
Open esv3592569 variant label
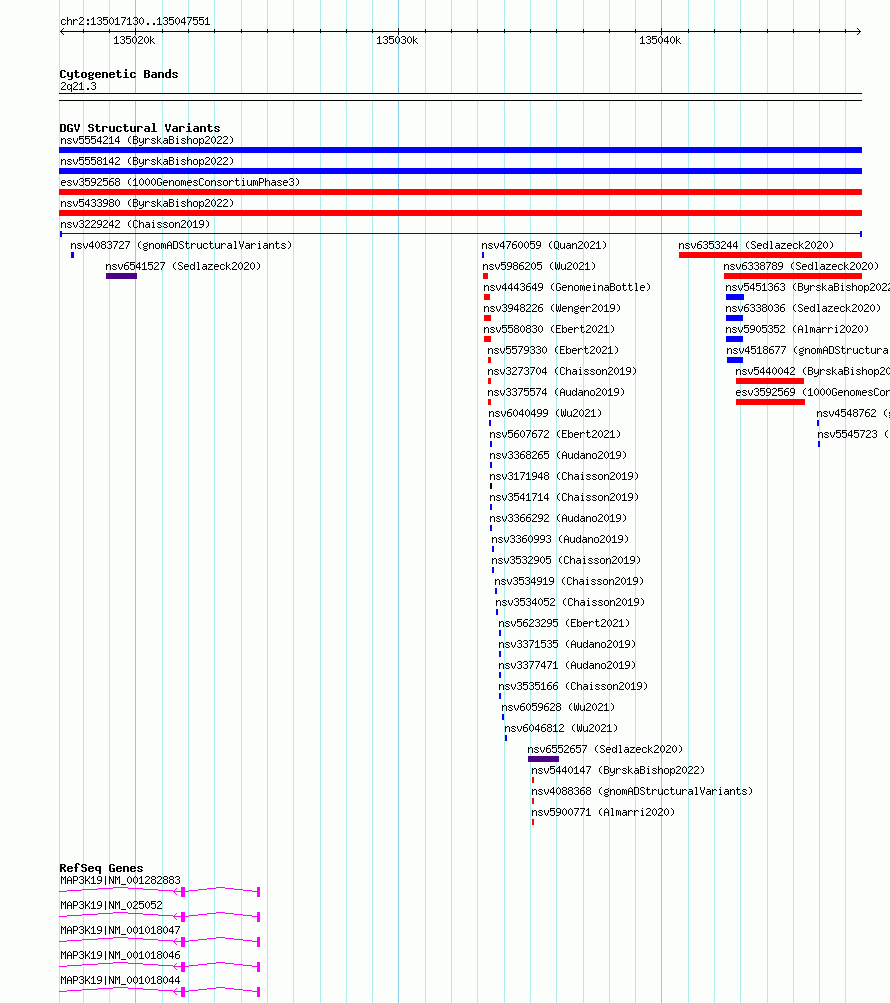pos(813,392)
